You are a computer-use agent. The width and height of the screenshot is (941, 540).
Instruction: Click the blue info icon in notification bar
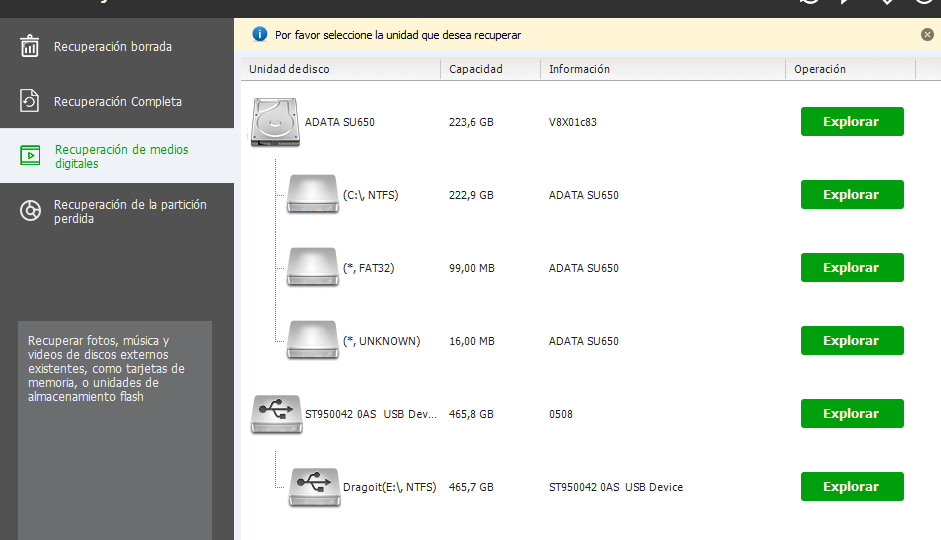pyautogui.click(x=259, y=34)
